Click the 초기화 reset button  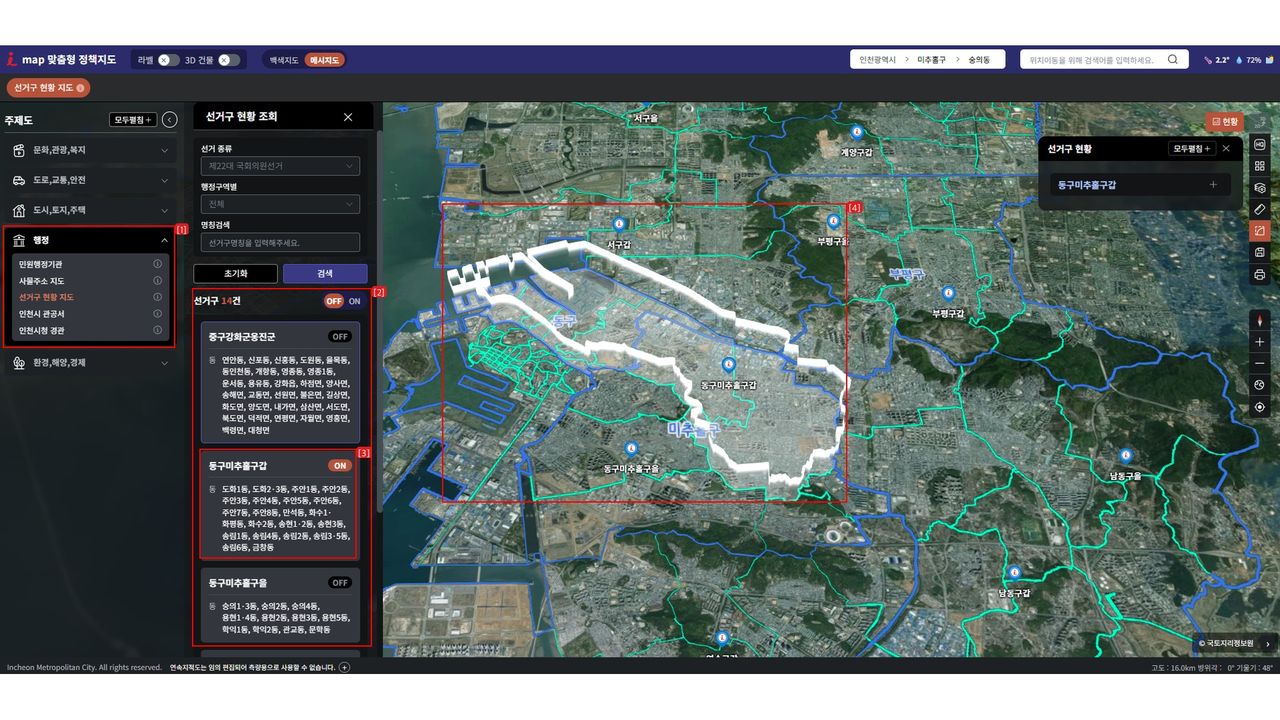[x=235, y=273]
